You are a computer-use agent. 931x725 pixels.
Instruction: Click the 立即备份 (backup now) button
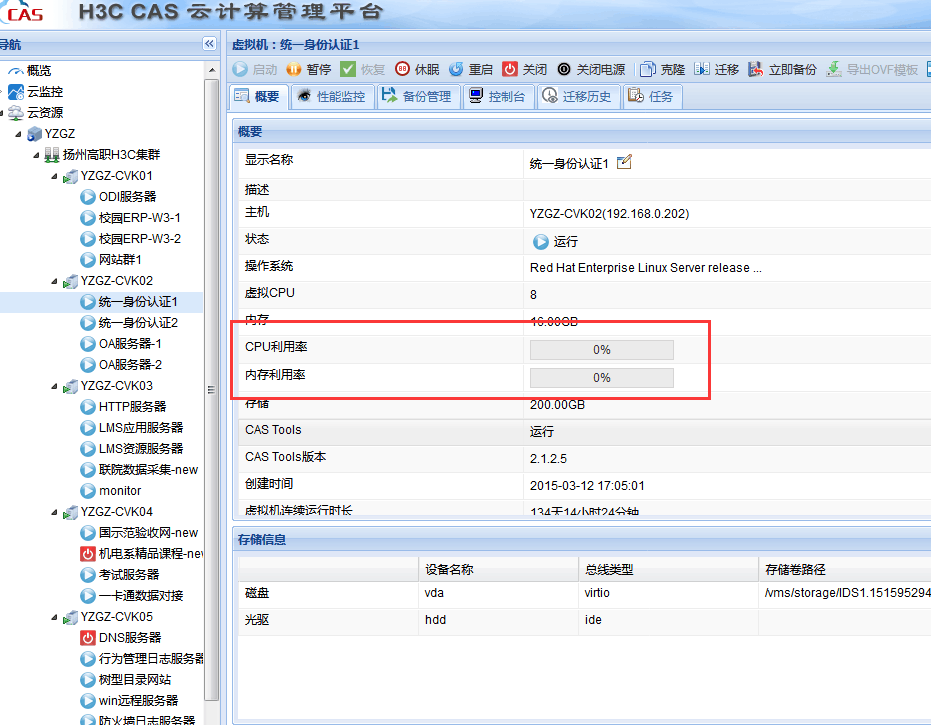point(783,69)
